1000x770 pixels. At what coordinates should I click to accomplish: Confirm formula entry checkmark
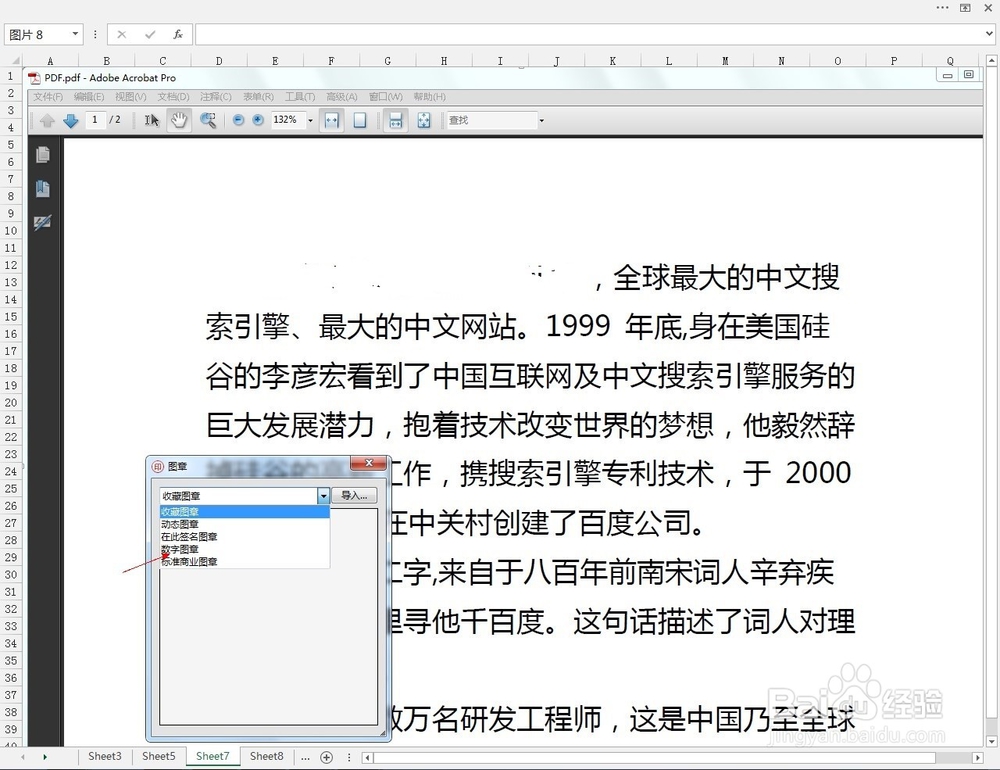pyautogui.click(x=150, y=34)
